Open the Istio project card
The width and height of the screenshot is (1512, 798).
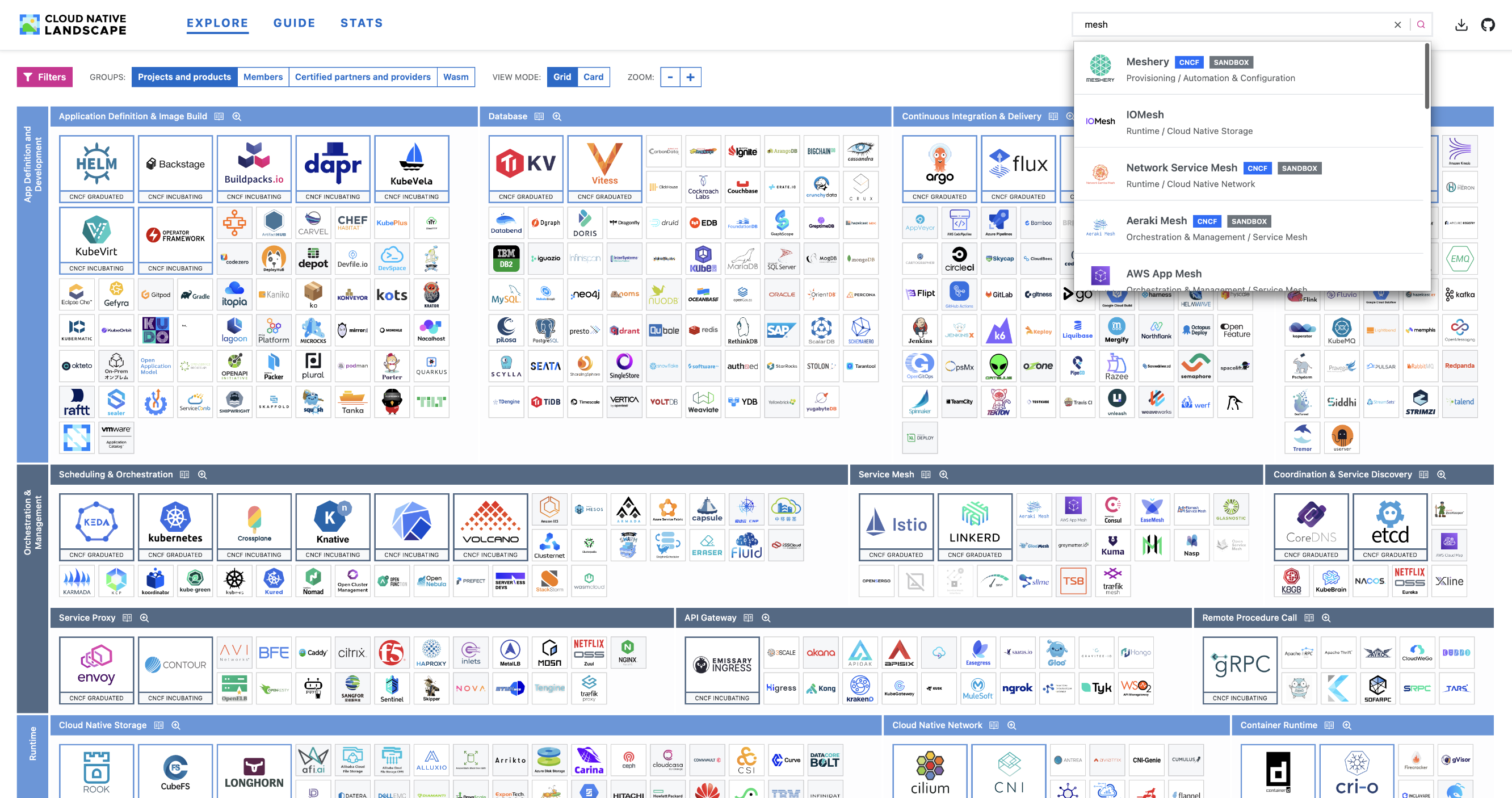(896, 522)
